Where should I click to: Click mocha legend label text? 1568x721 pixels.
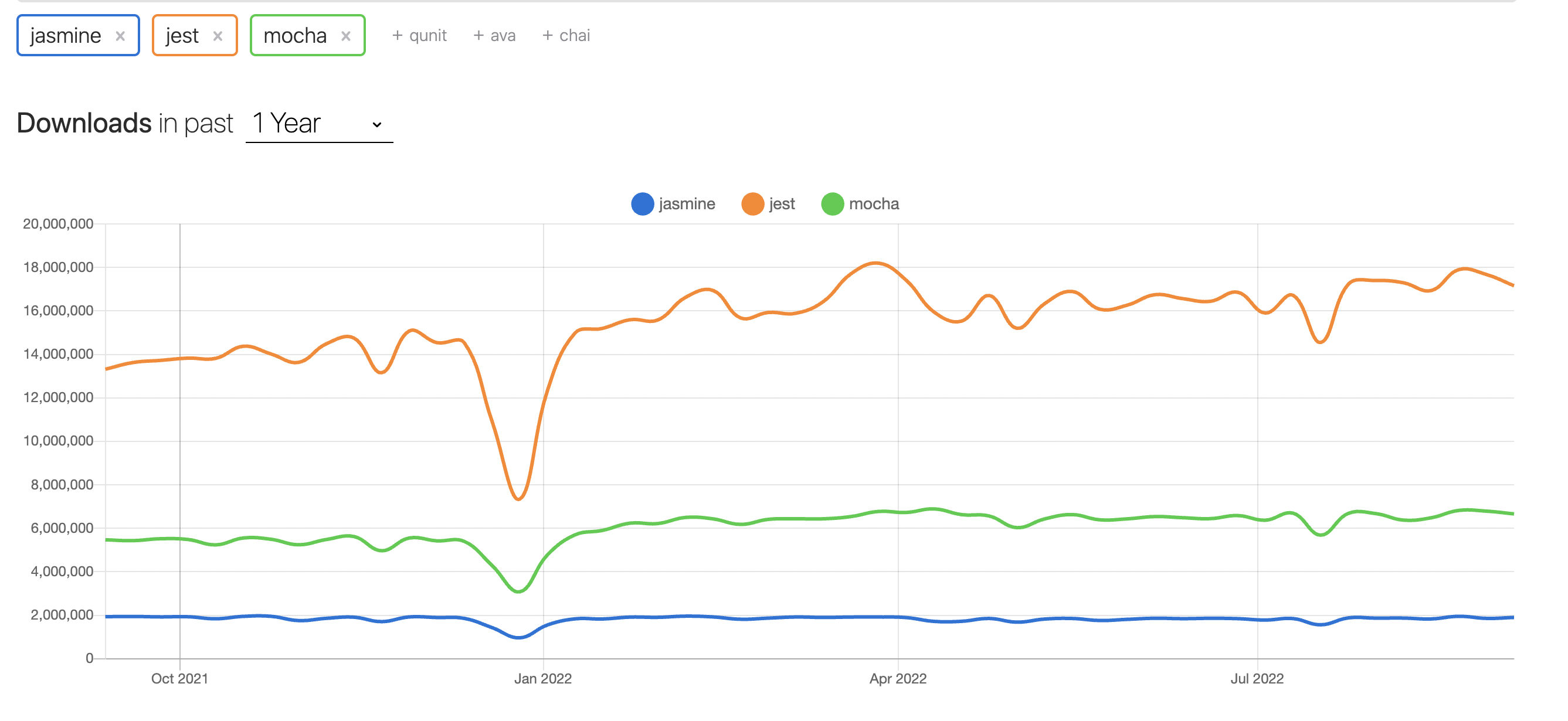(x=874, y=204)
